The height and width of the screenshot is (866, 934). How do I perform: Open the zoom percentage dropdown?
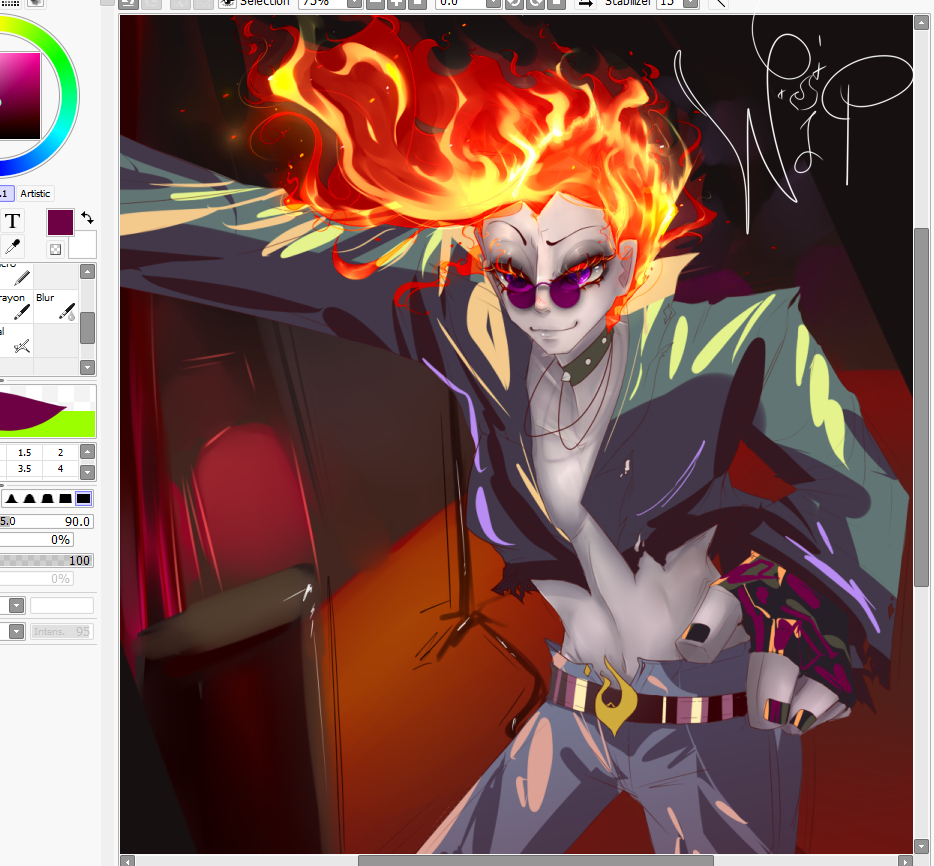tap(354, 3)
